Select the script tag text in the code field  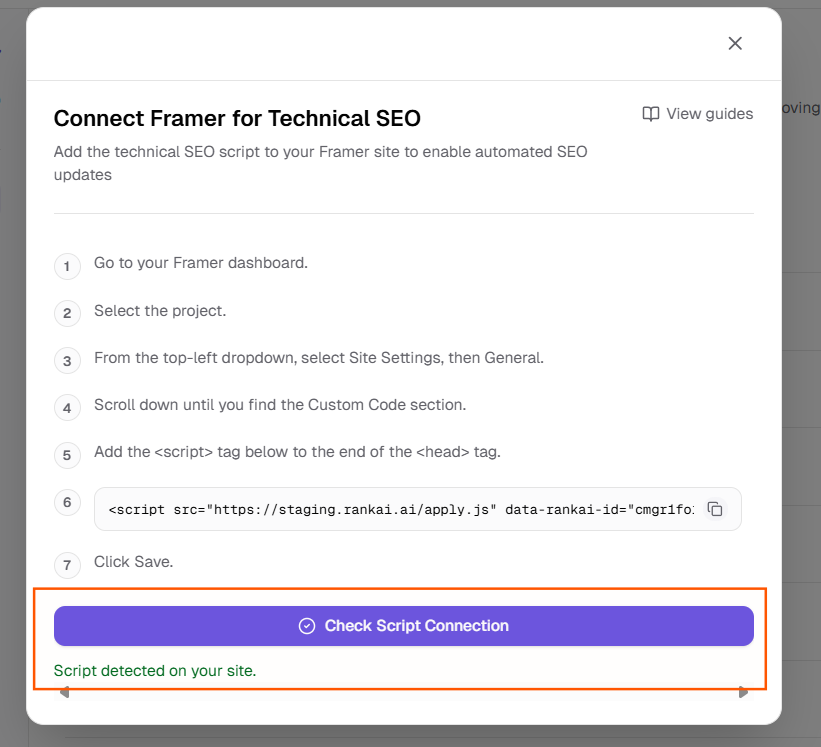(x=400, y=509)
